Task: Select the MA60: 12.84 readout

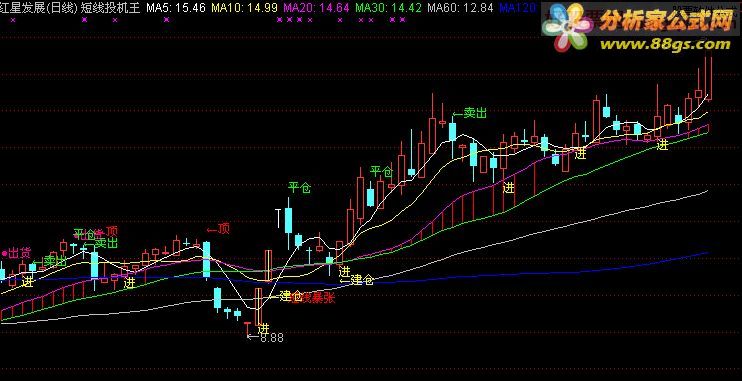Action: (460, 8)
